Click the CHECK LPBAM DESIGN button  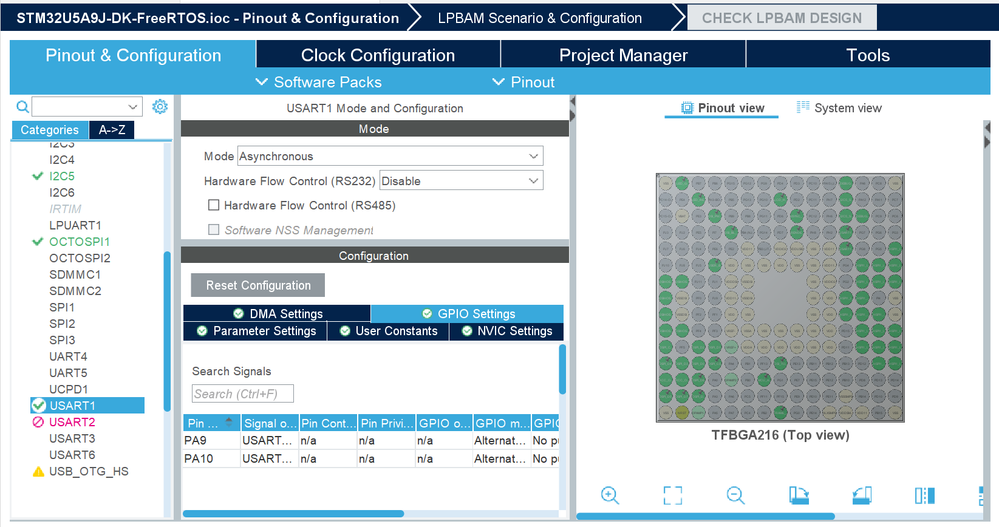pos(782,18)
